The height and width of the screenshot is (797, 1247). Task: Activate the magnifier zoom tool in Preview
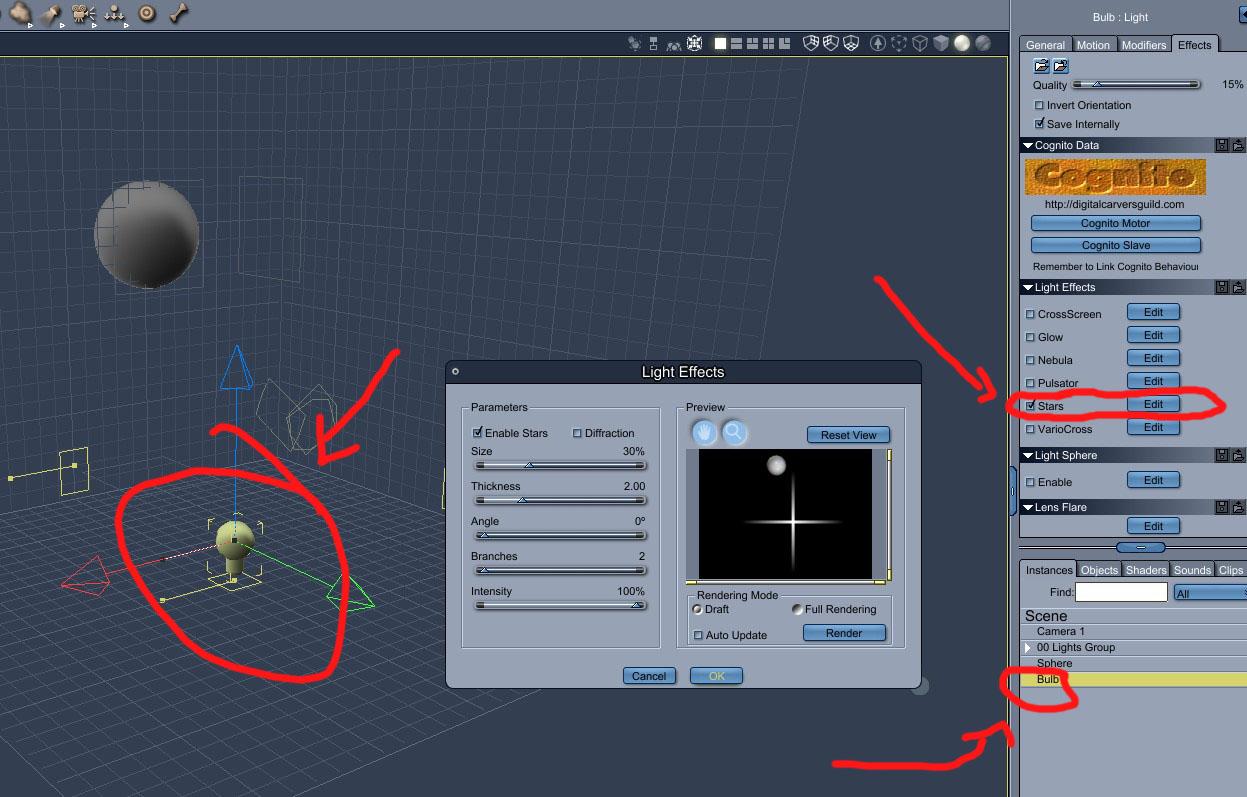734,432
